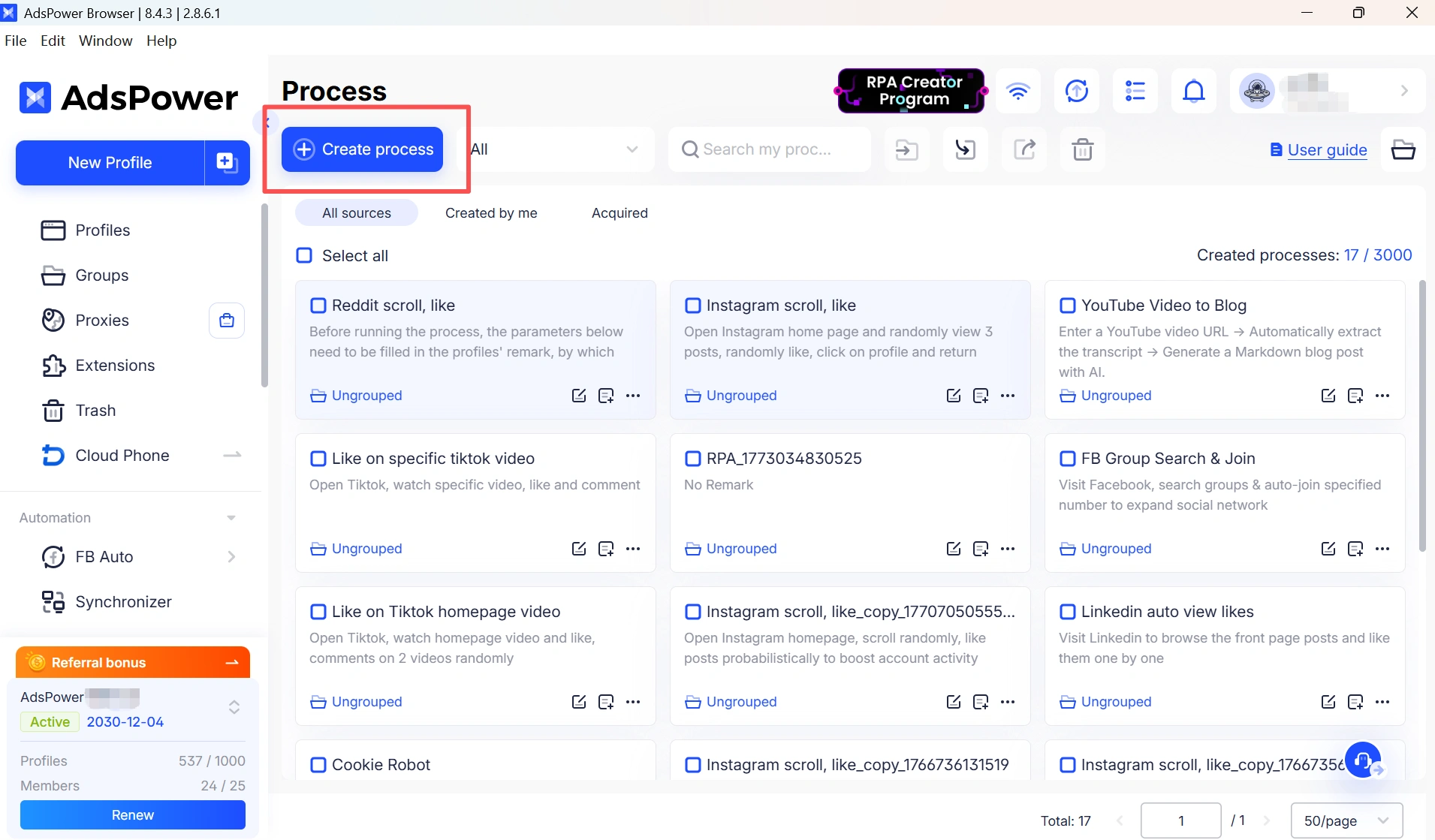Viewport: 1435px width, 840px height.
Task: Open more options for Reddit scroll, like
Action: pyautogui.click(x=633, y=396)
